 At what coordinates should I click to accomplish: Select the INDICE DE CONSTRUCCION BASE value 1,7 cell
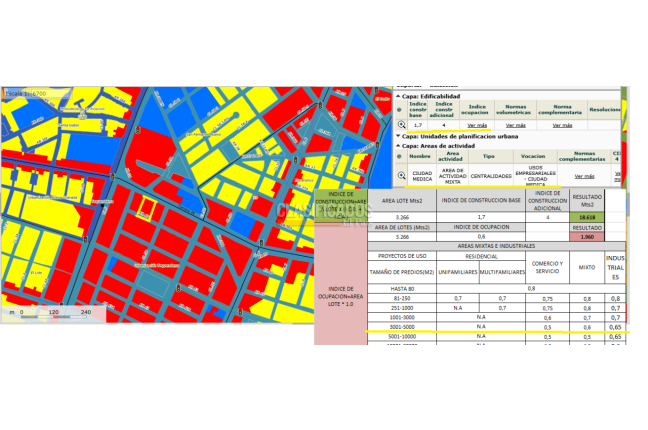(x=481, y=216)
